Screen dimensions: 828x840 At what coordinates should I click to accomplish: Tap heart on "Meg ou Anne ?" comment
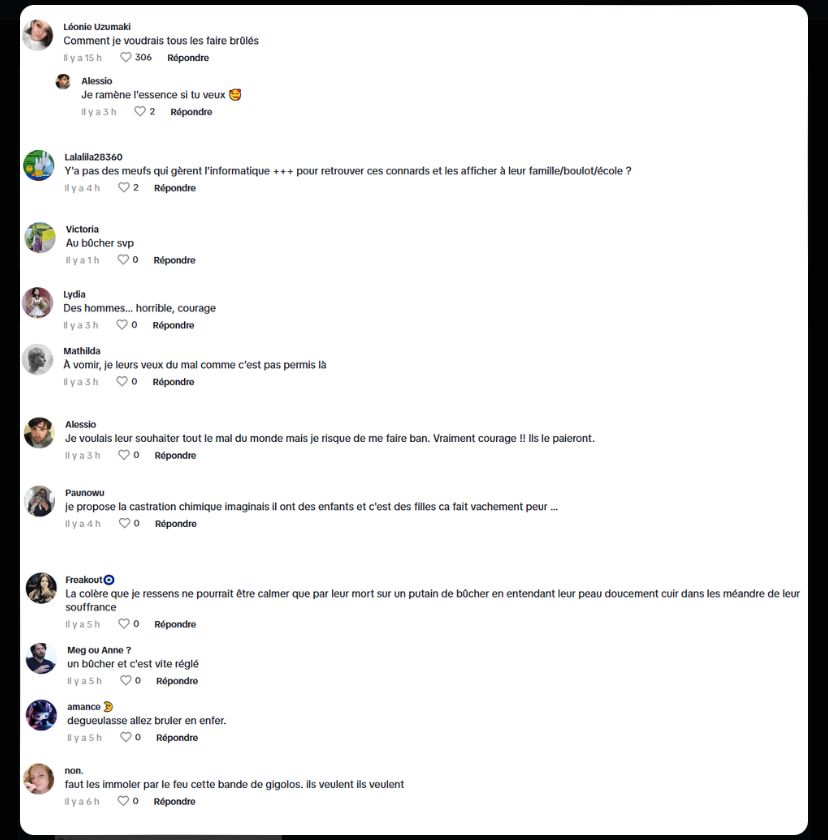(x=126, y=680)
